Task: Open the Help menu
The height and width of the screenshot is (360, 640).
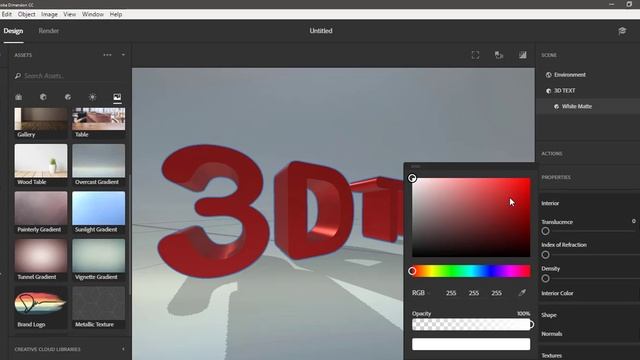Action: 116,14
